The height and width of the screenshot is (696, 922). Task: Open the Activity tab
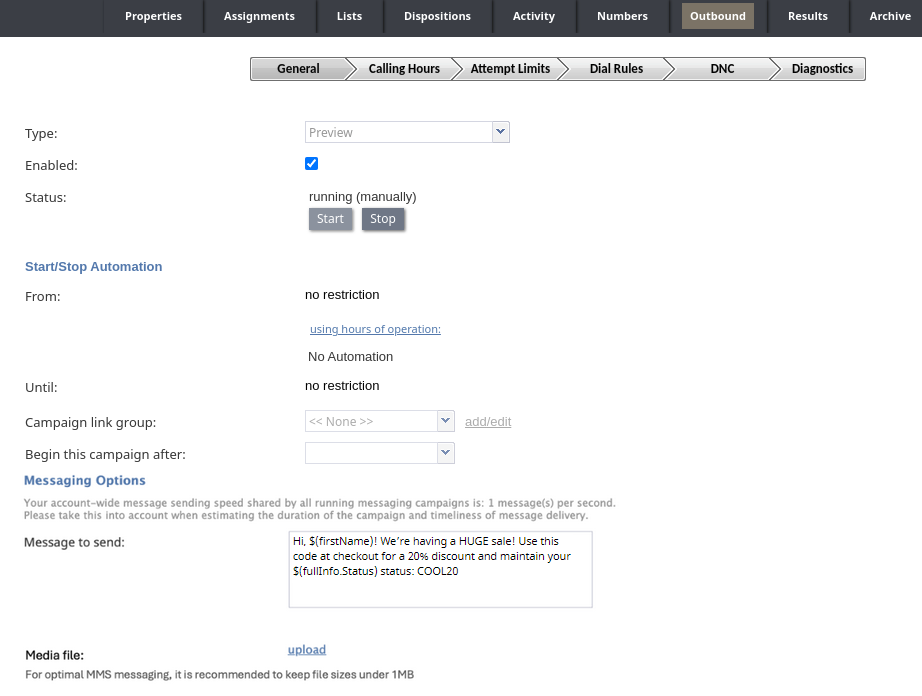click(x=534, y=16)
